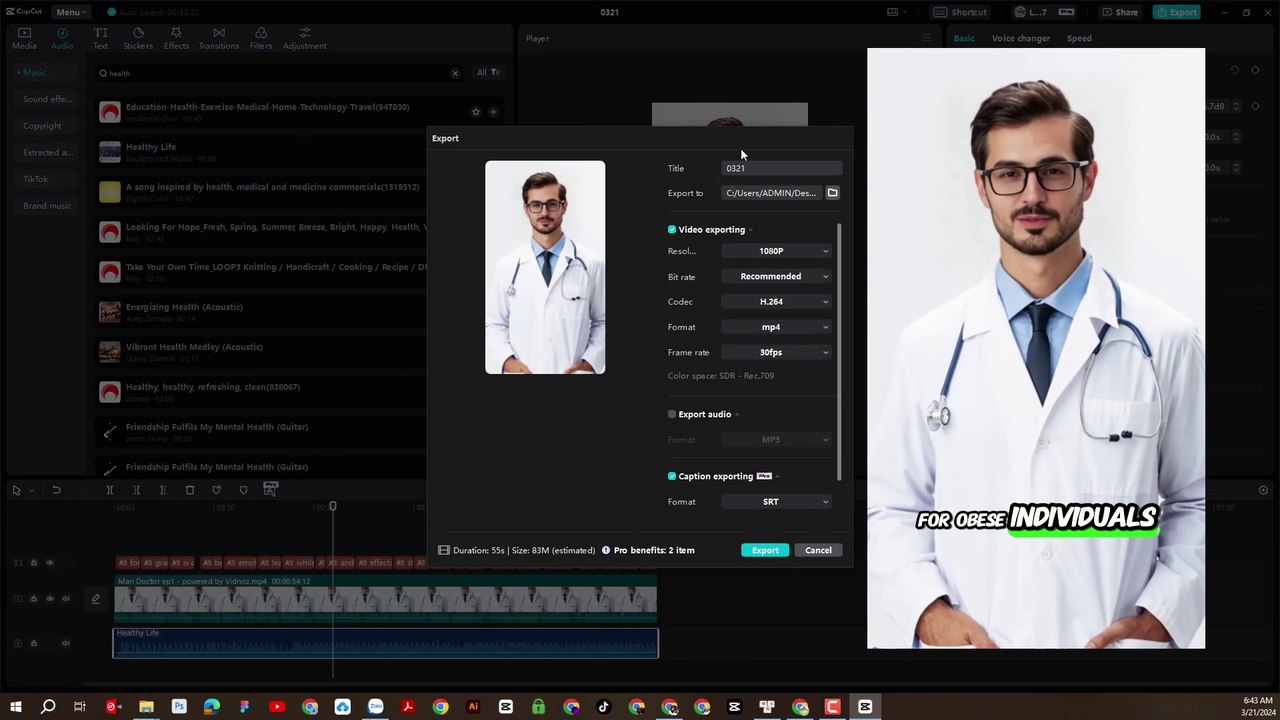This screenshot has height=720, width=1280.
Task: Open taskbar Search magnifier
Action: [x=47, y=707]
